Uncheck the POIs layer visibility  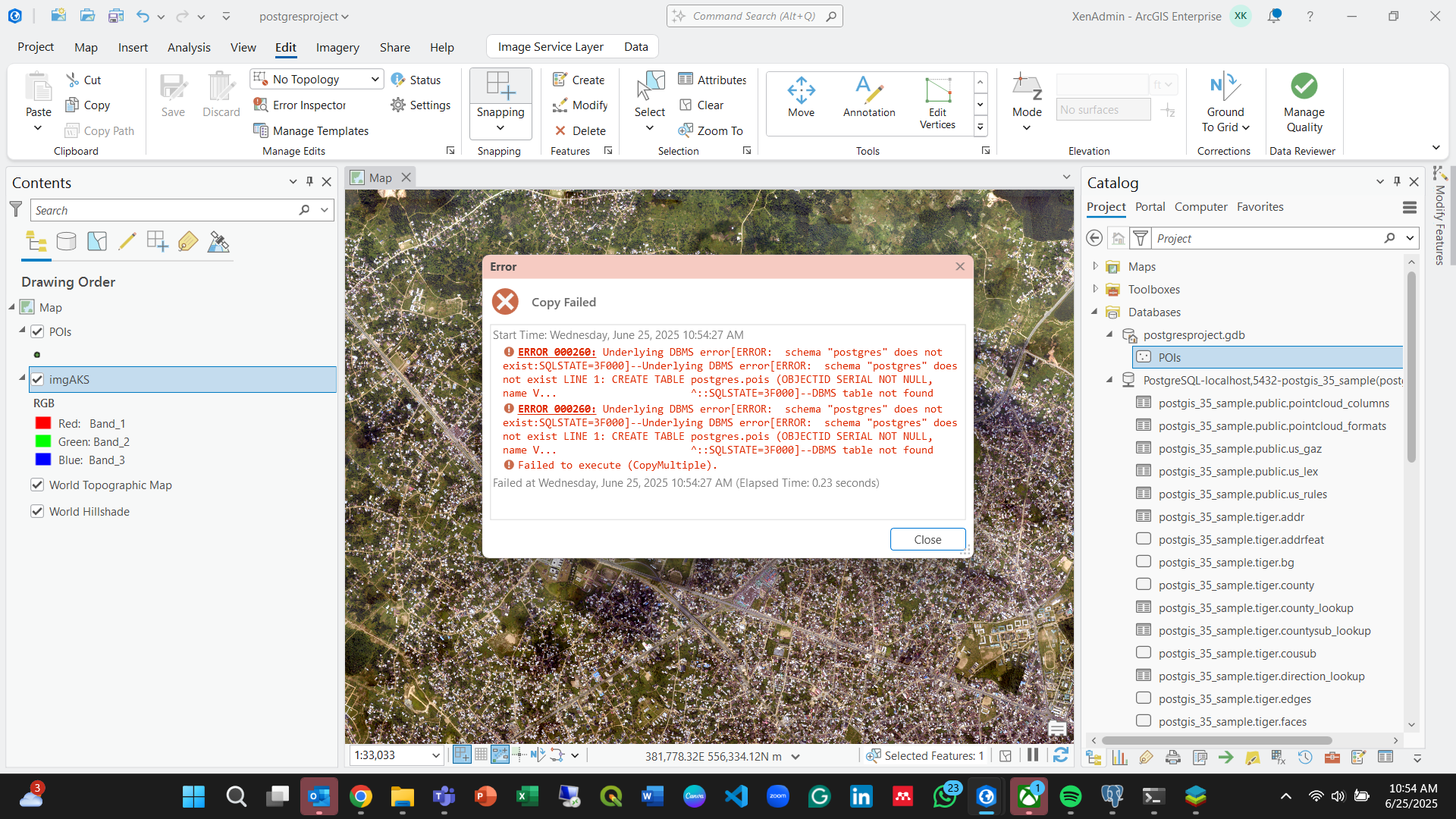37,331
